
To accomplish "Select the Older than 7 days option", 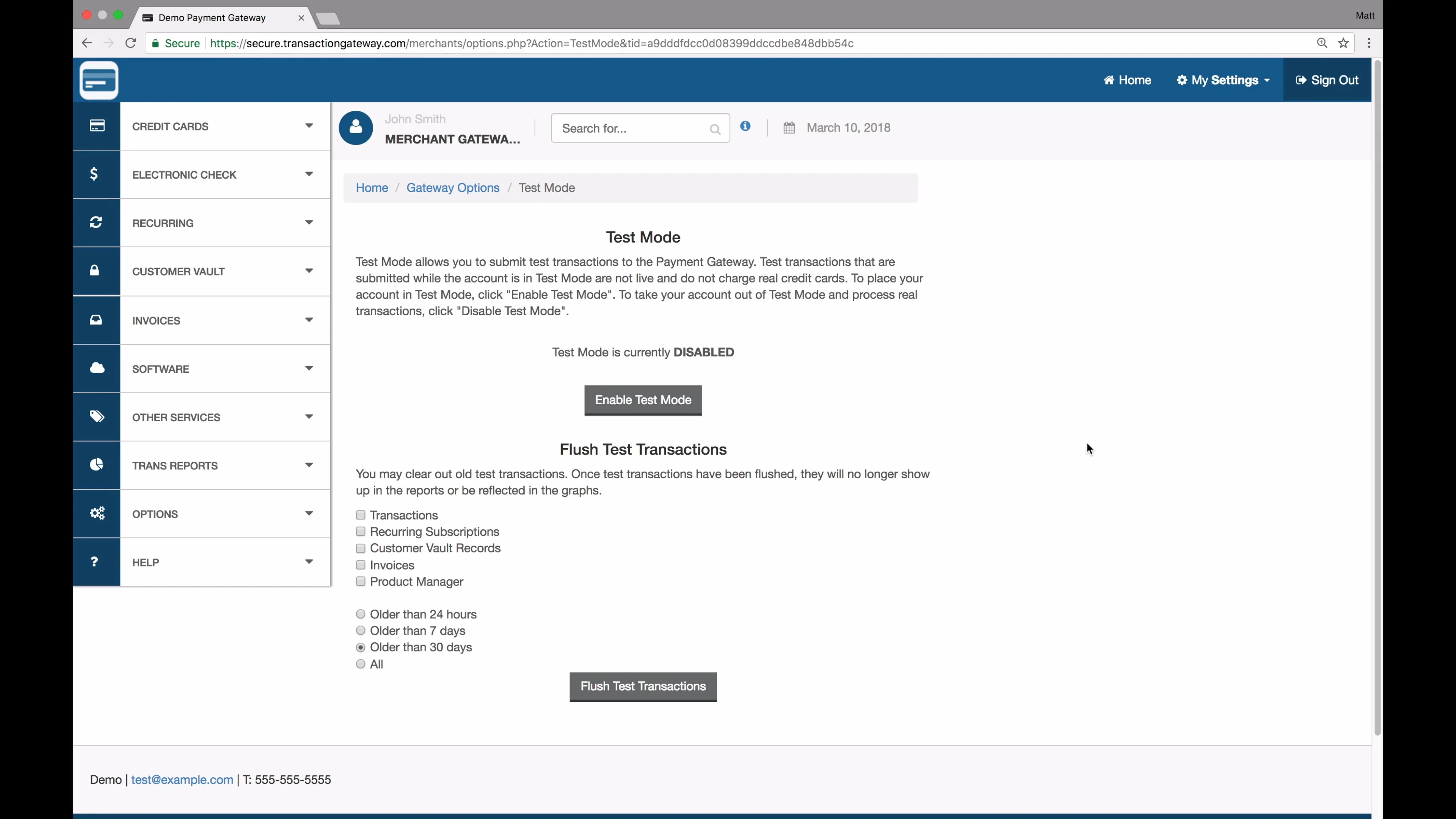I will pyautogui.click(x=361, y=631).
